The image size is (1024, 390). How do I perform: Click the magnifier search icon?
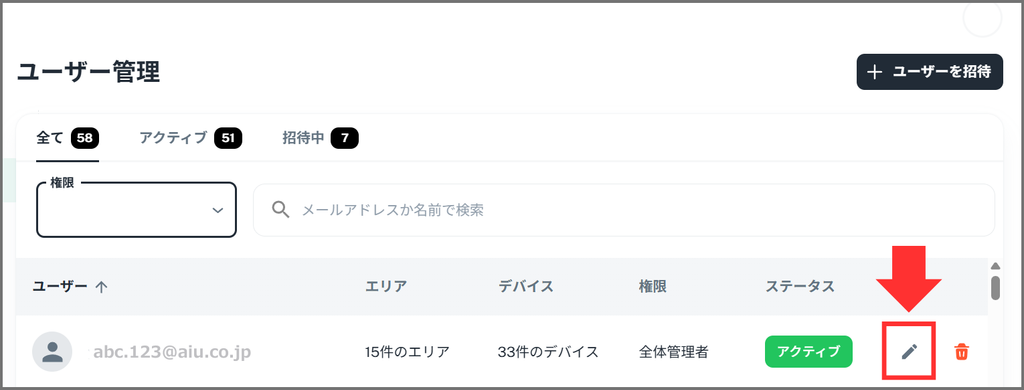[281, 210]
